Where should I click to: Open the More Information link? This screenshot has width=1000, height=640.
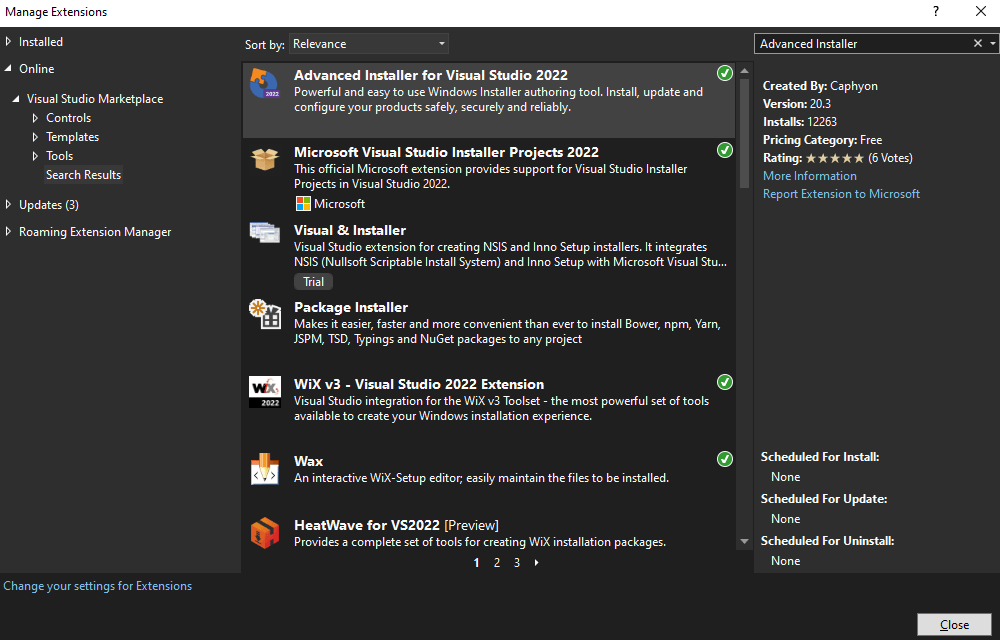tap(810, 176)
